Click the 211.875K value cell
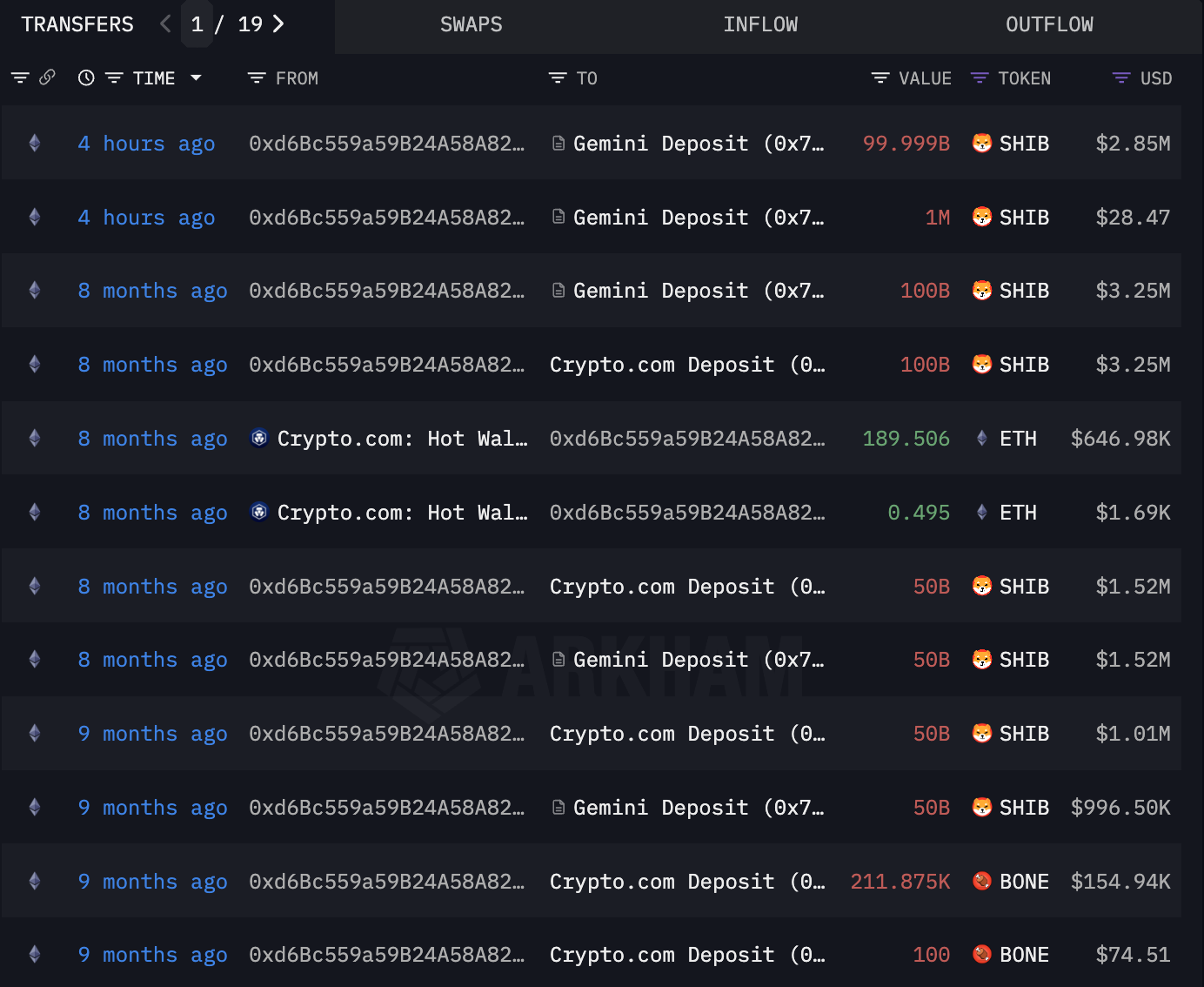 coord(900,882)
